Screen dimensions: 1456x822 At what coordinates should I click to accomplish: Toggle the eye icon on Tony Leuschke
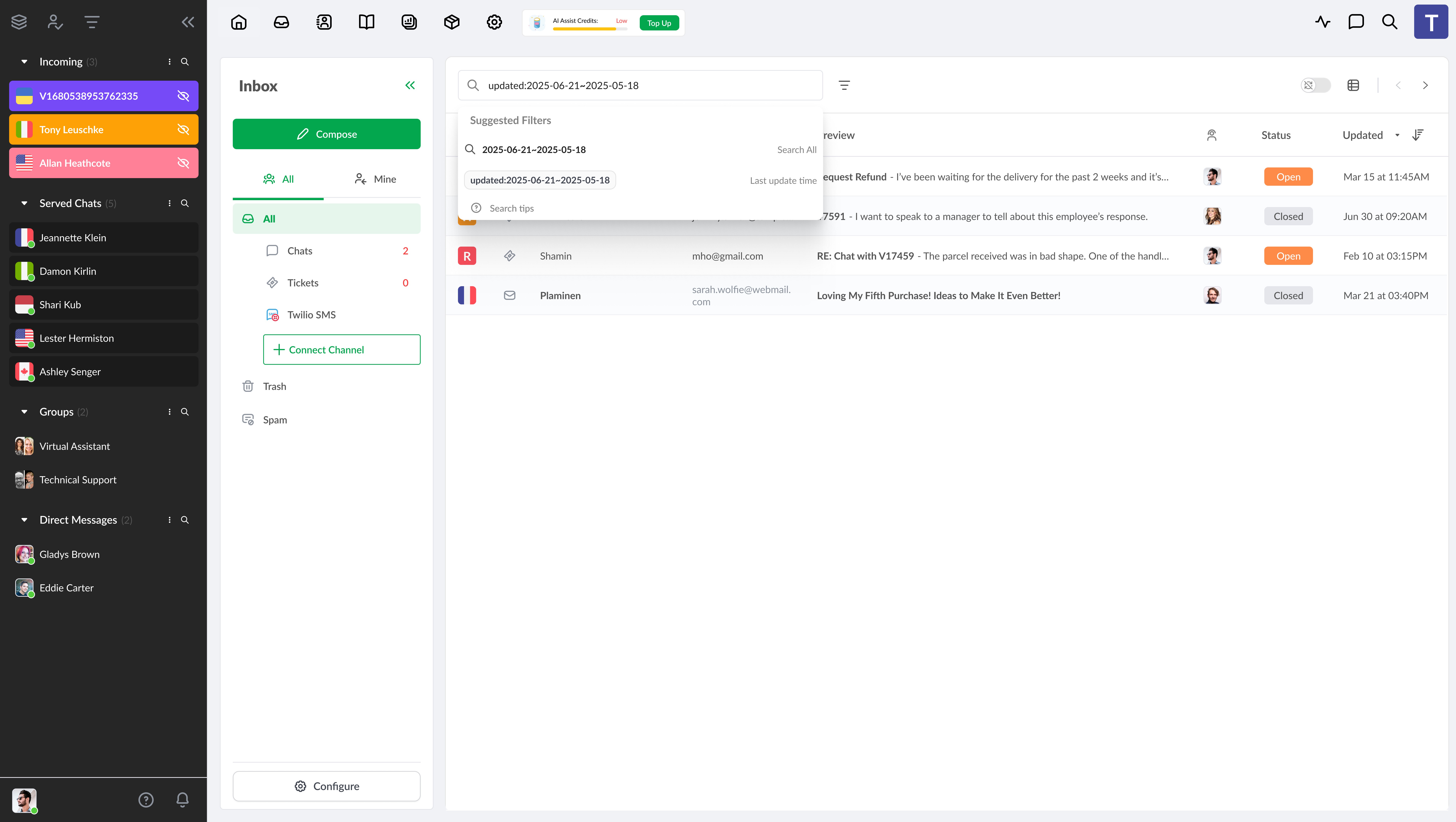pyautogui.click(x=183, y=129)
